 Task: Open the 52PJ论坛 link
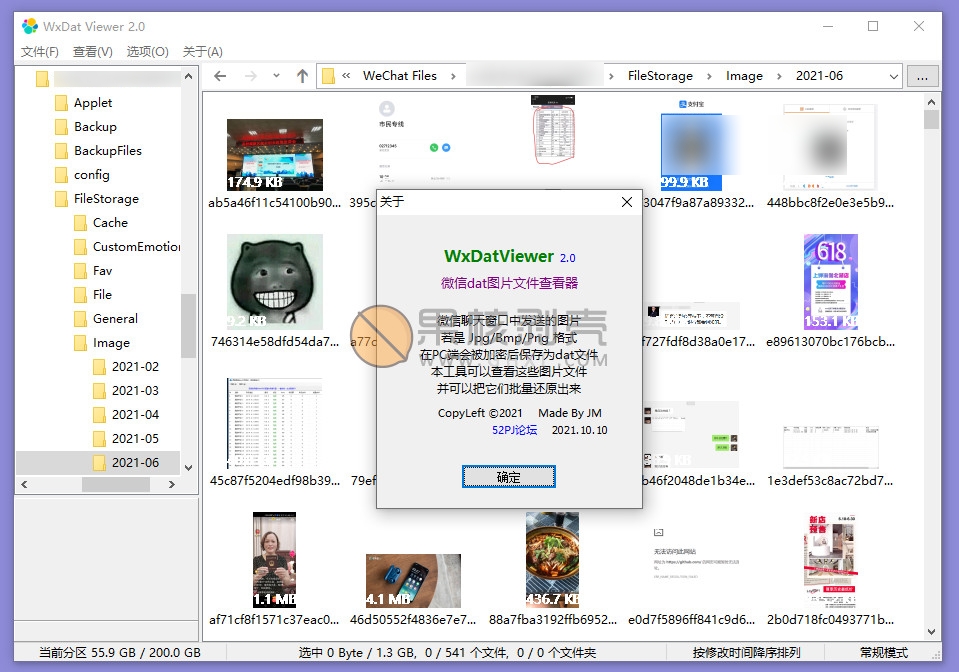514,430
